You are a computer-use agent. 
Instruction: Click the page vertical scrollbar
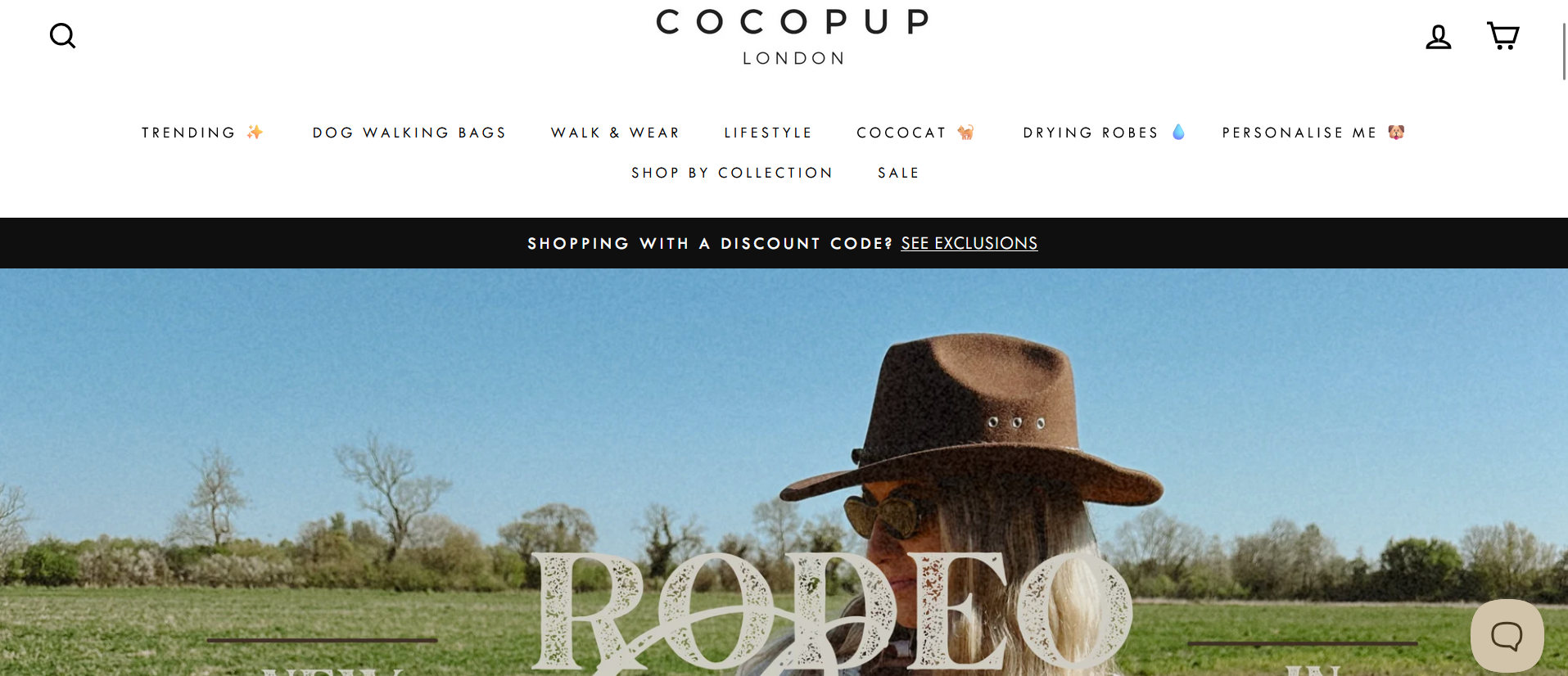point(1564,52)
